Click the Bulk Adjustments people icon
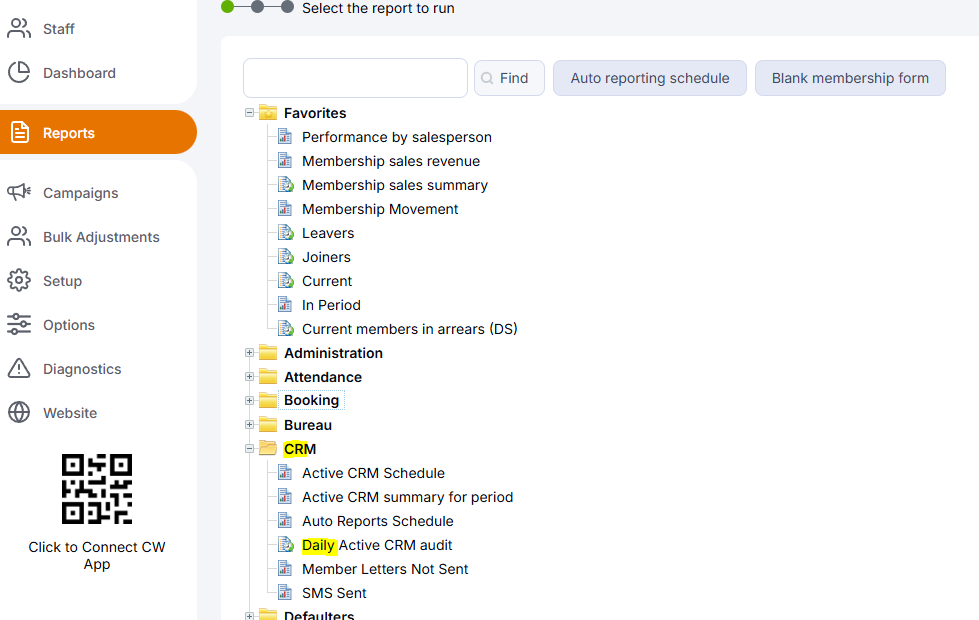979x620 pixels. point(19,236)
